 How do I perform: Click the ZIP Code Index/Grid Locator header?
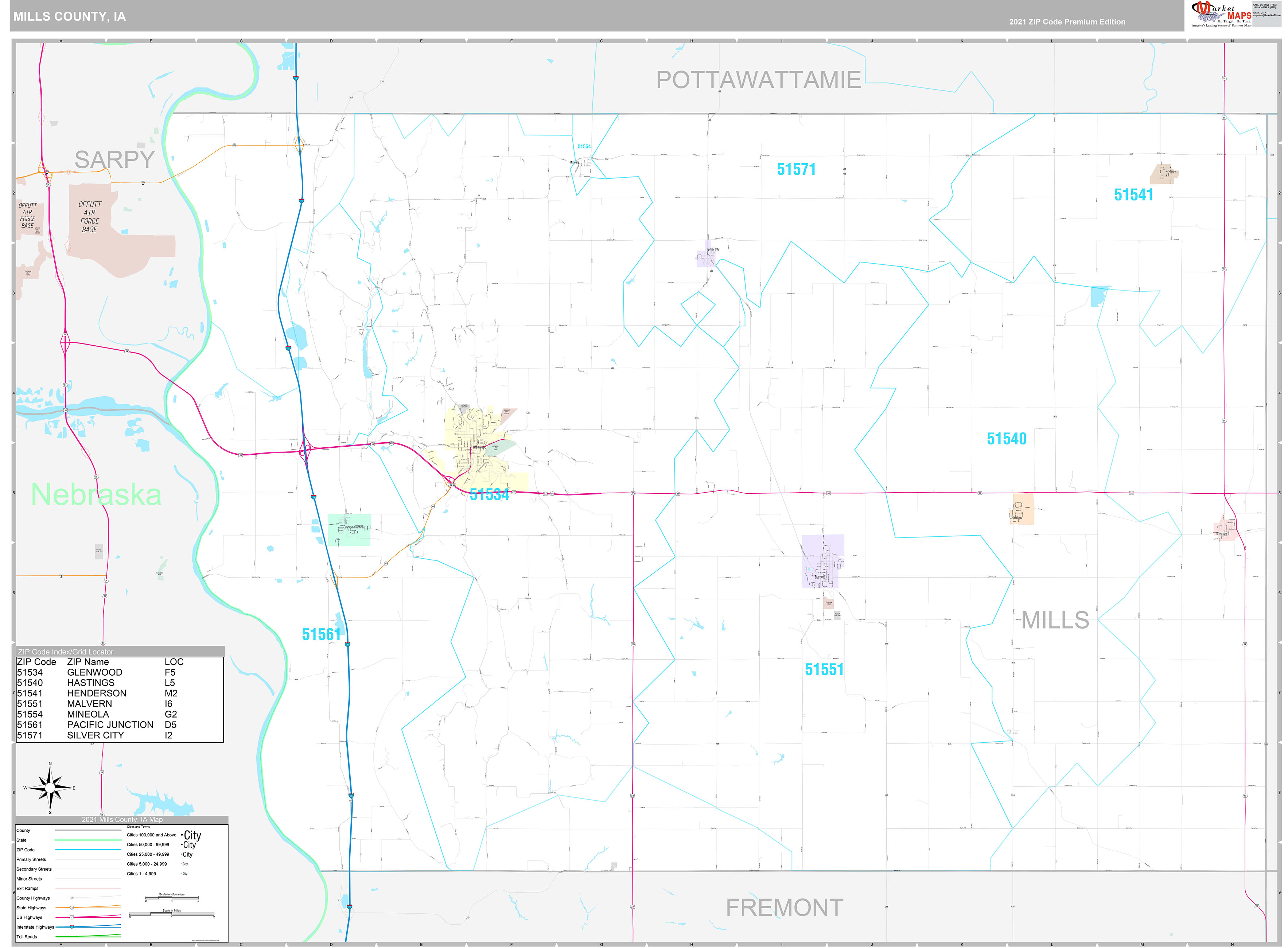[66, 652]
